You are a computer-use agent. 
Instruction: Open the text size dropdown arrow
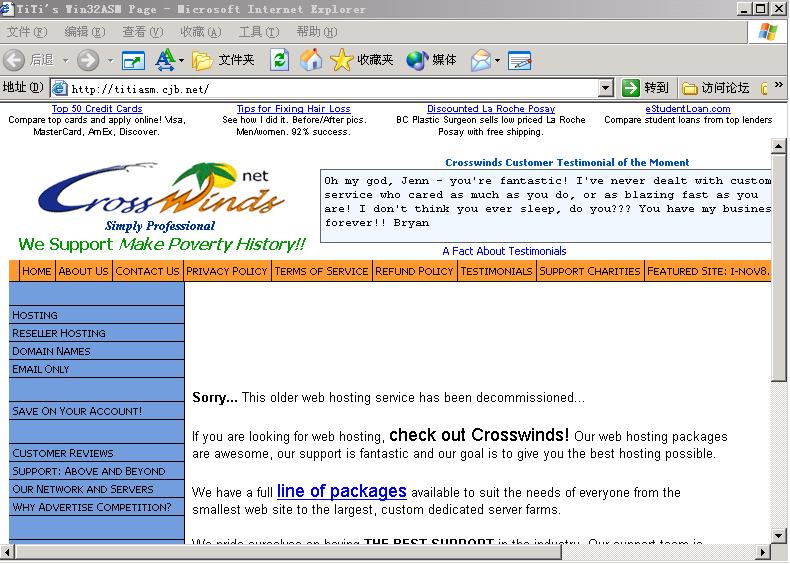point(181,61)
